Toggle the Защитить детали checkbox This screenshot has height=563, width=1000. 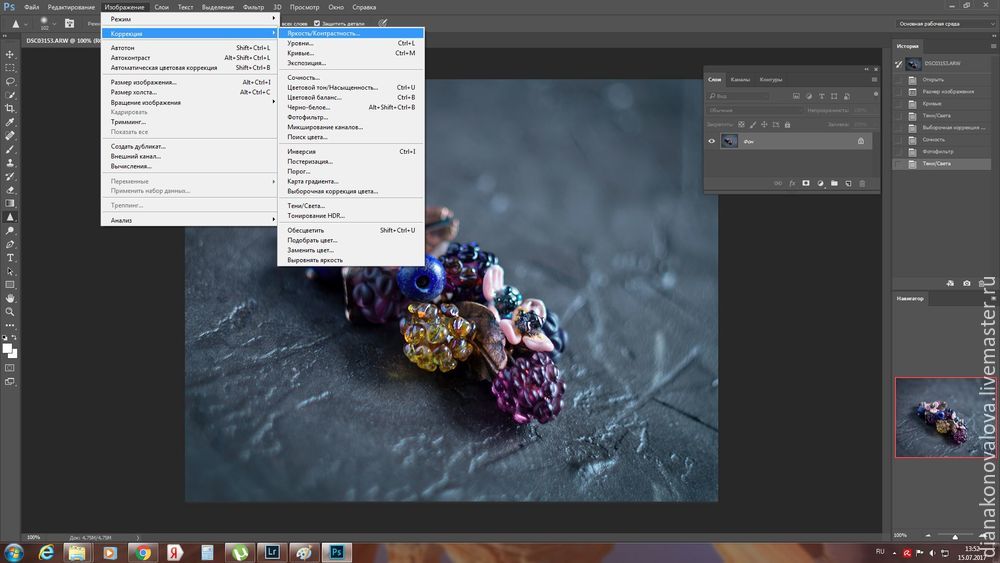[317, 22]
